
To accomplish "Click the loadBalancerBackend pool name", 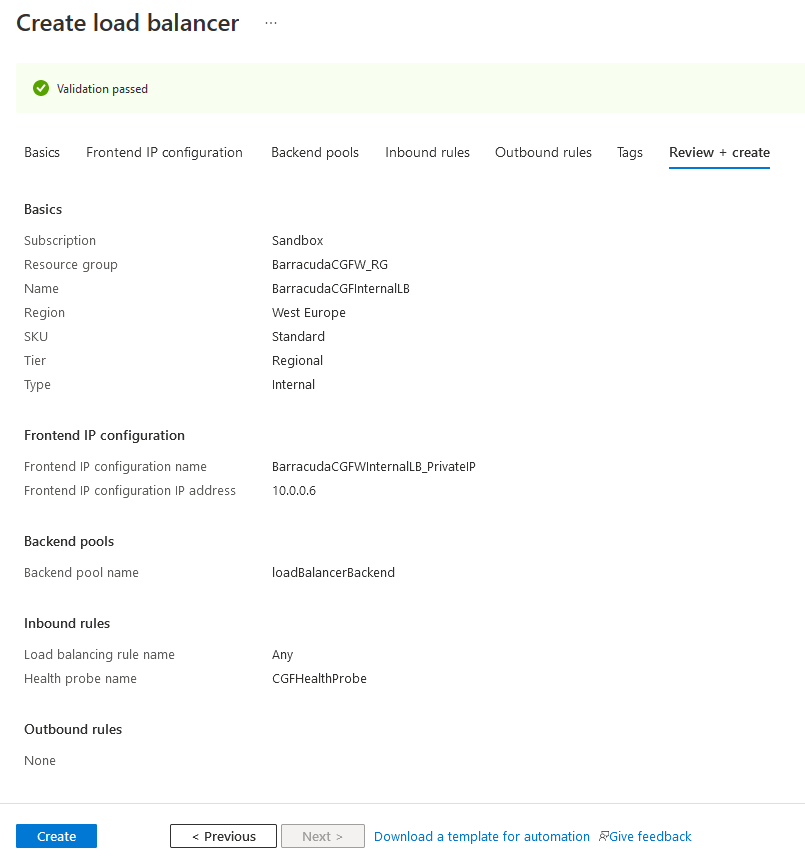I will (333, 573).
